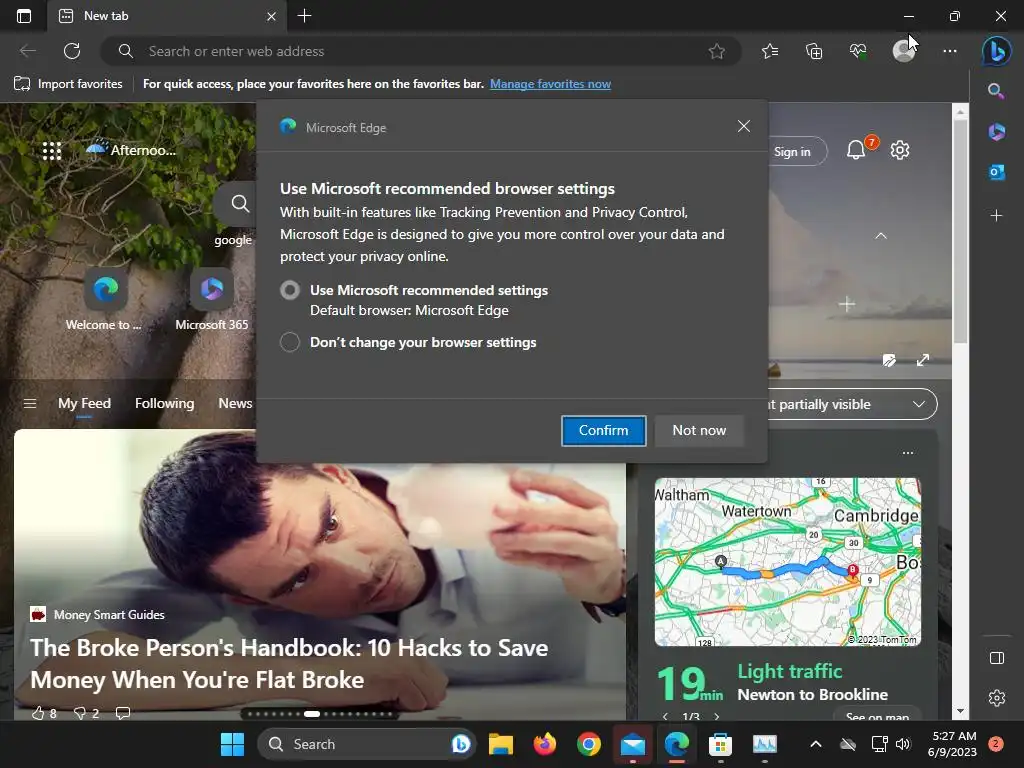Add a site to the sidebar
The height and width of the screenshot is (768, 1024).
click(x=996, y=215)
